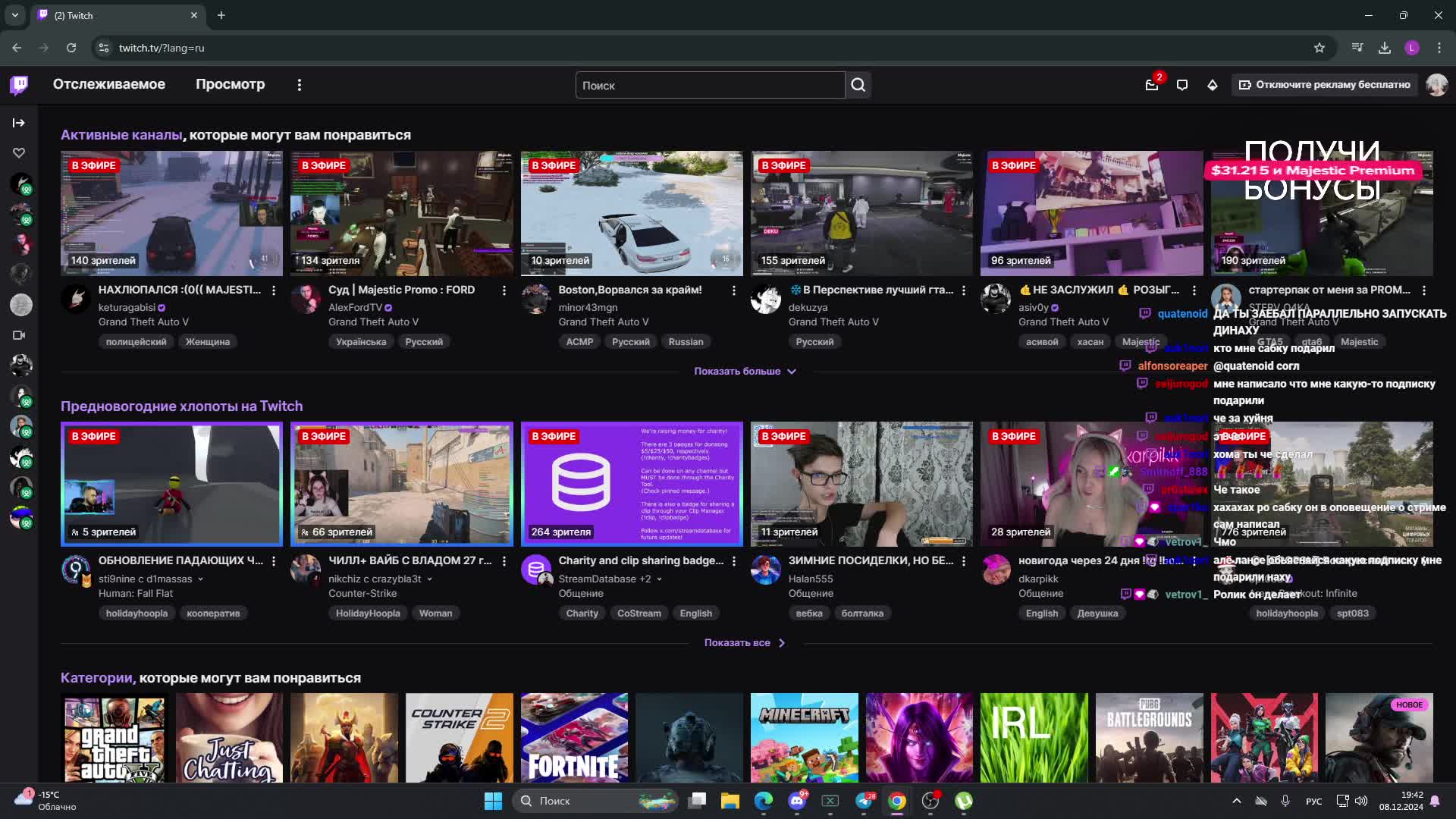Open the Halan555 channel avatar
This screenshot has width=1456, height=819.
pos(766,570)
